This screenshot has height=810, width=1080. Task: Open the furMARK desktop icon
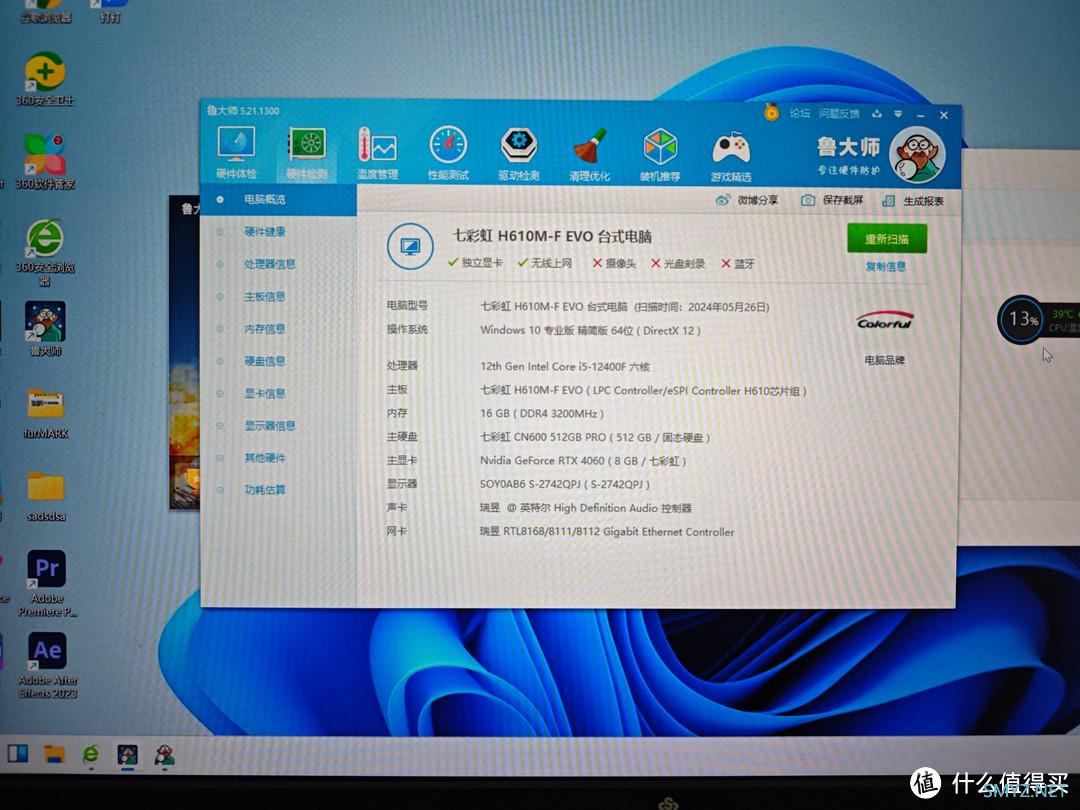tap(45, 412)
